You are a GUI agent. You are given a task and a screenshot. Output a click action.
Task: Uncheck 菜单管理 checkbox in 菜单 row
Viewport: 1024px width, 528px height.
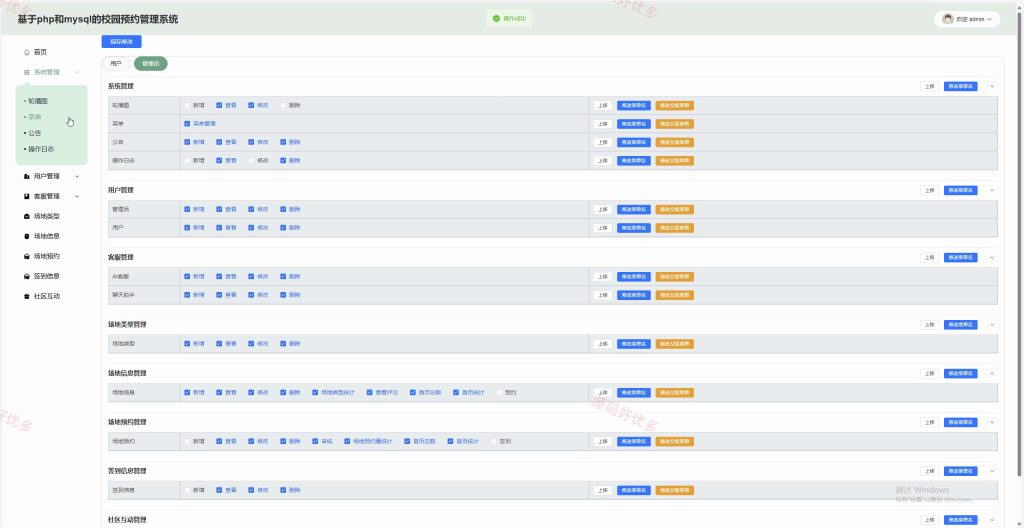pos(187,124)
